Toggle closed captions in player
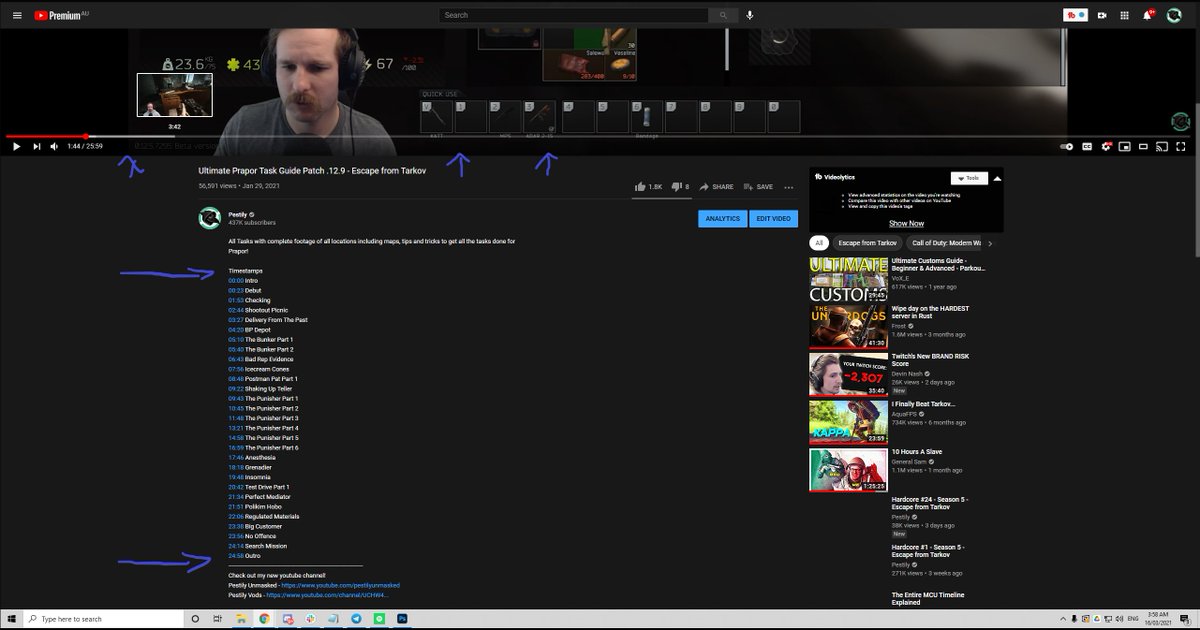Image resolution: width=1200 pixels, height=630 pixels. click(1087, 146)
